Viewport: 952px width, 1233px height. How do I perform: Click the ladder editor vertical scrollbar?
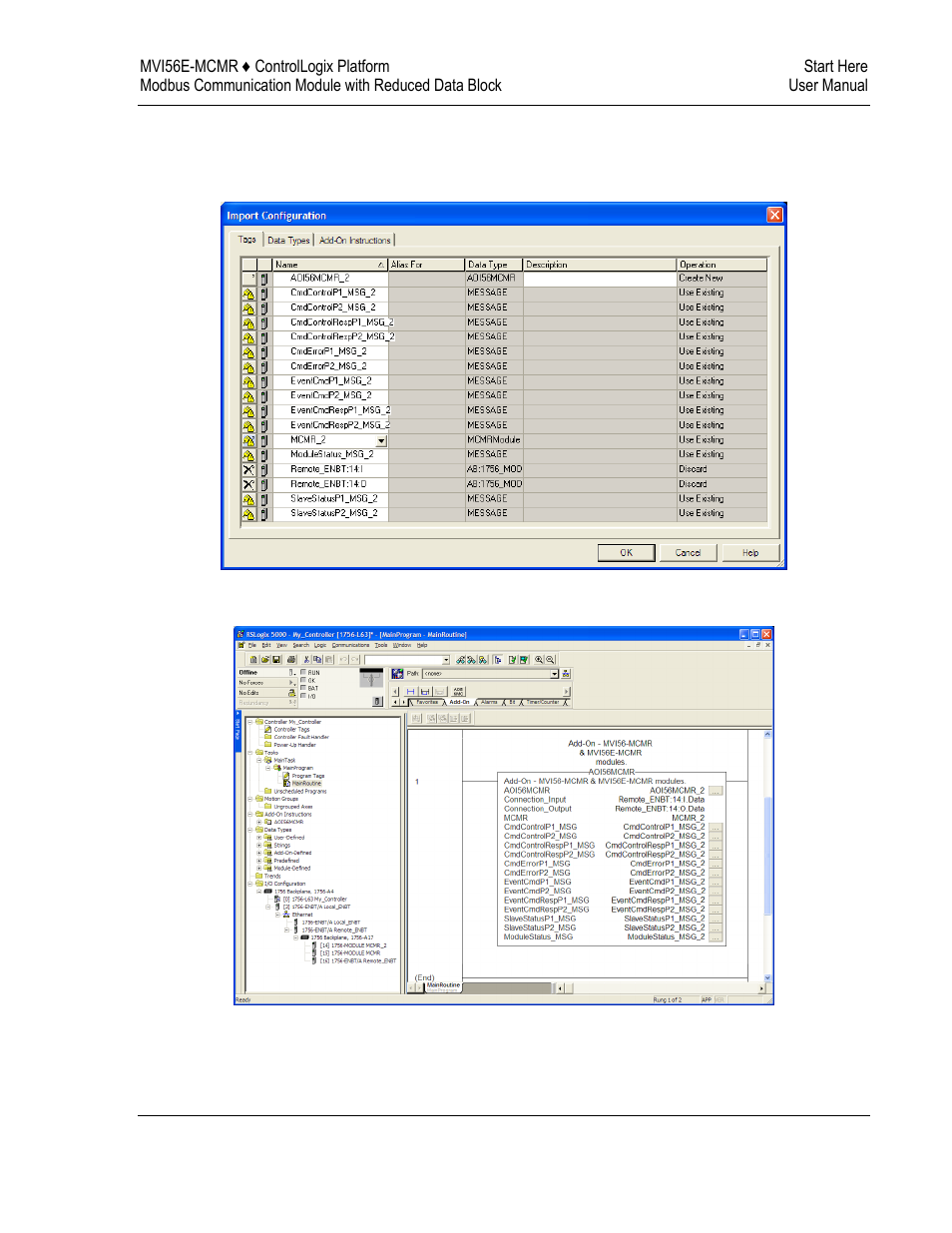(x=767, y=857)
